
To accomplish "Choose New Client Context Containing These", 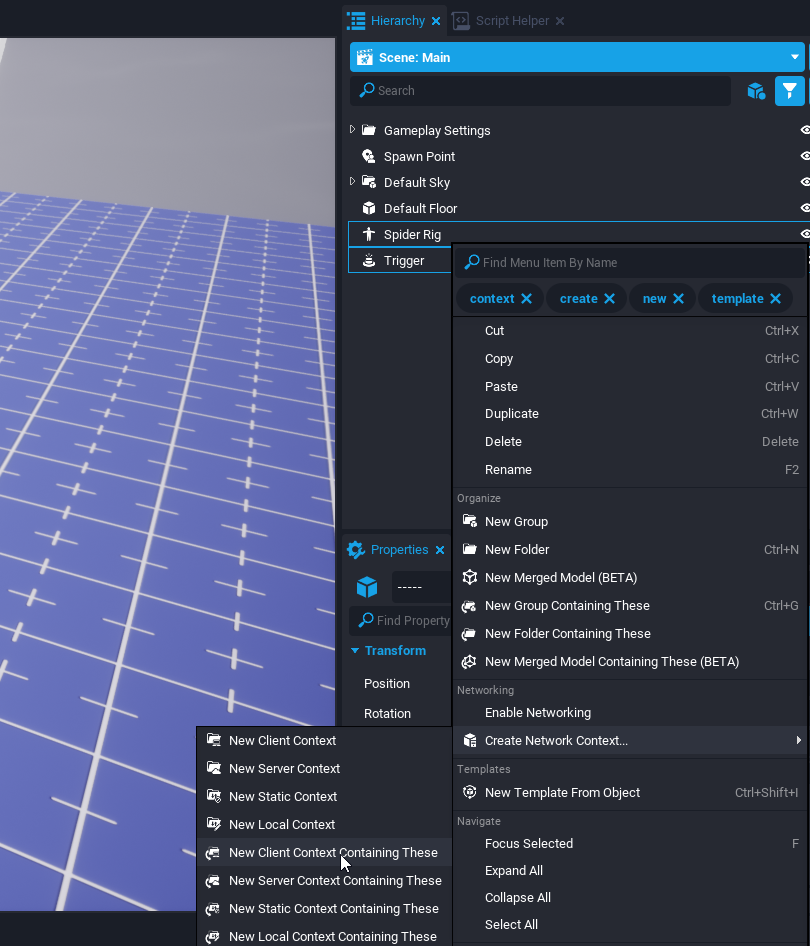I will pyautogui.click(x=332, y=853).
